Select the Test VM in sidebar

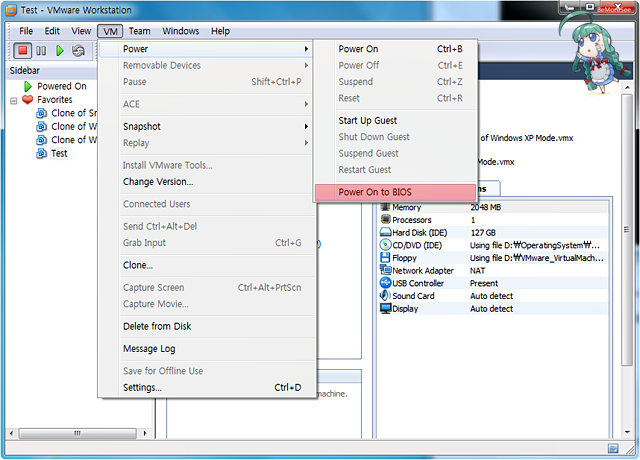(x=59, y=154)
